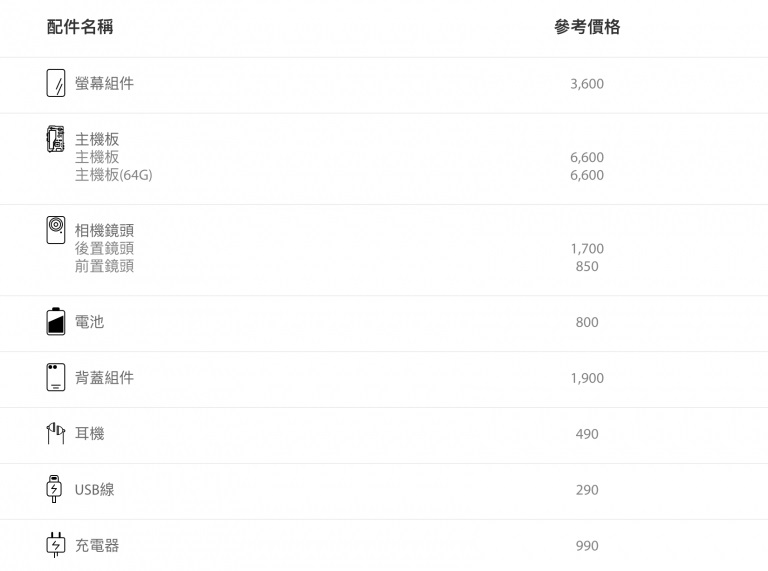Click the battery icon
This screenshot has height=571, width=768.
click(x=56, y=321)
